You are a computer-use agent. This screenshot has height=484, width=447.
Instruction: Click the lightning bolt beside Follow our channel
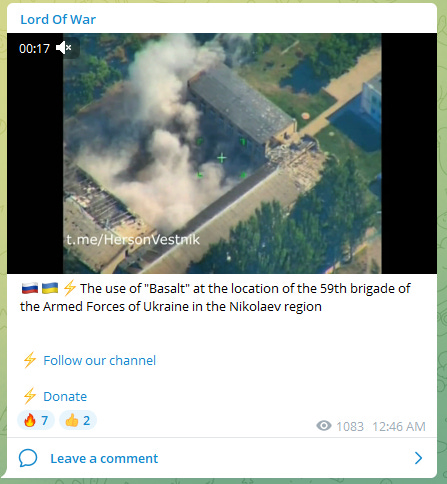[x=30, y=360]
